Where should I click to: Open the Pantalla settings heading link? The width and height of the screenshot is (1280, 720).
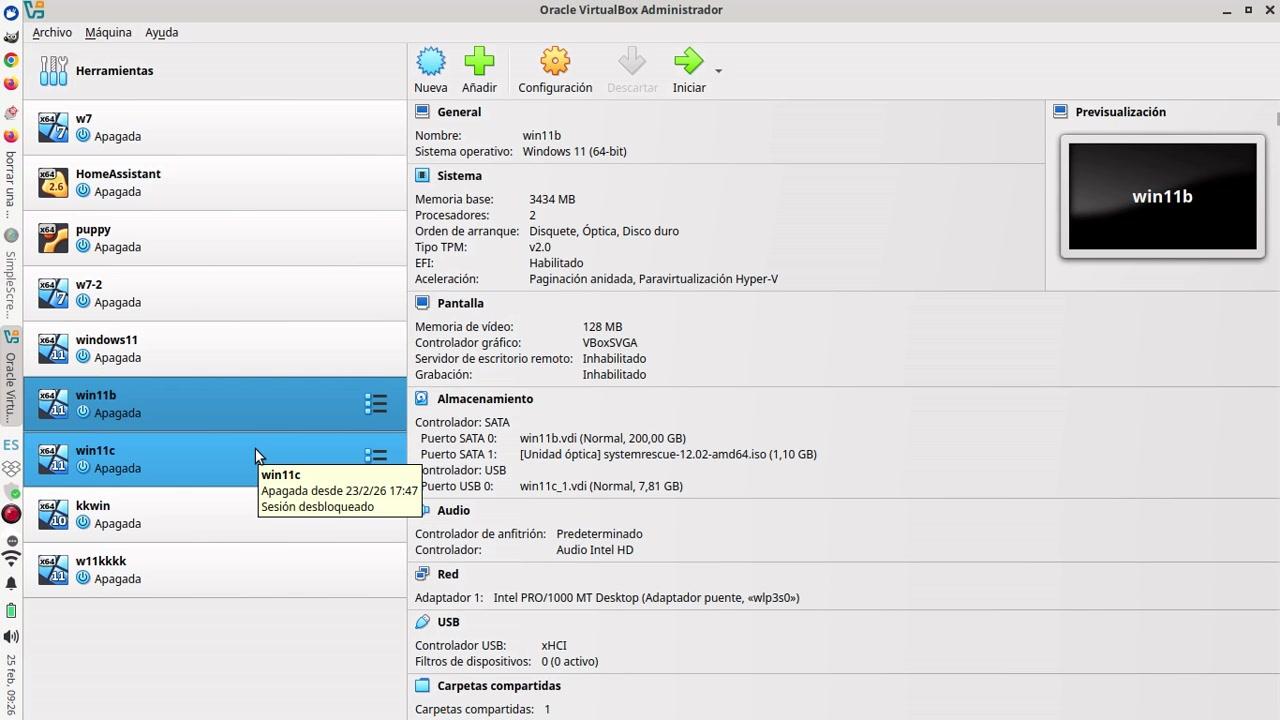point(460,303)
